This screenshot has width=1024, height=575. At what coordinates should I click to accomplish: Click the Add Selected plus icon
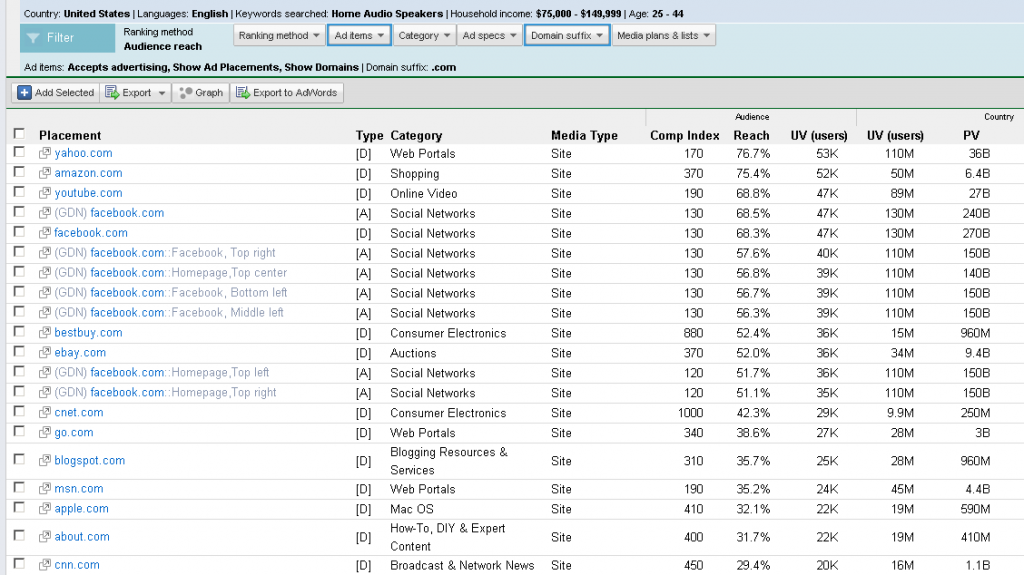click(24, 93)
